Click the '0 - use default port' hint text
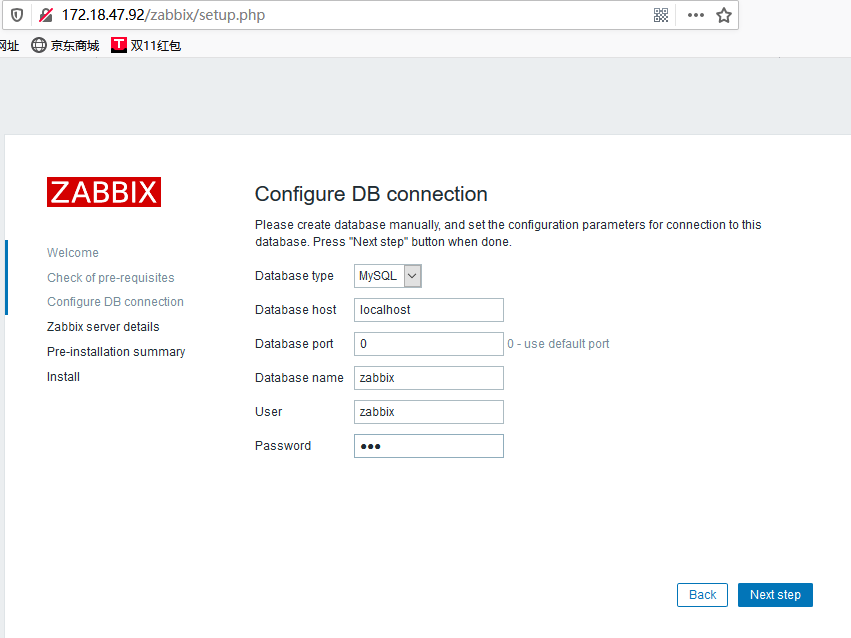Image resolution: width=851 pixels, height=638 pixels. pos(558,344)
